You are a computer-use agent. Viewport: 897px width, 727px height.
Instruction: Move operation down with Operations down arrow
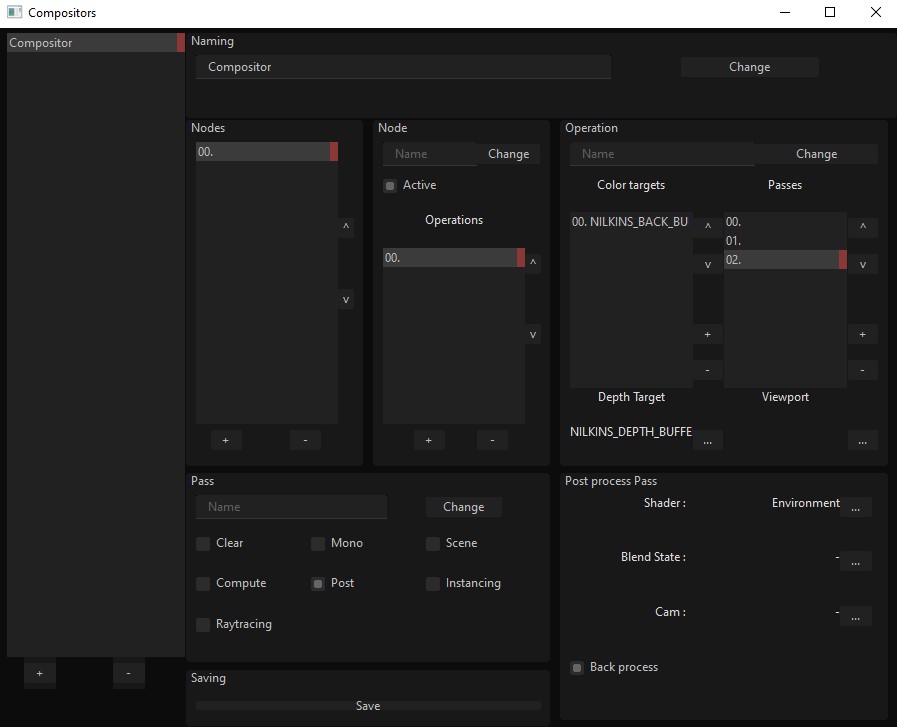(x=533, y=335)
